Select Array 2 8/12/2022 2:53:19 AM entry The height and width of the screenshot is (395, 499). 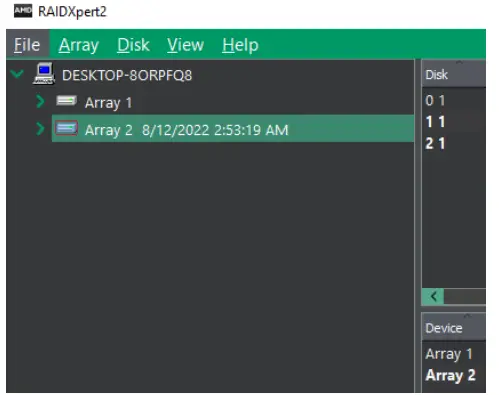click(x=233, y=129)
